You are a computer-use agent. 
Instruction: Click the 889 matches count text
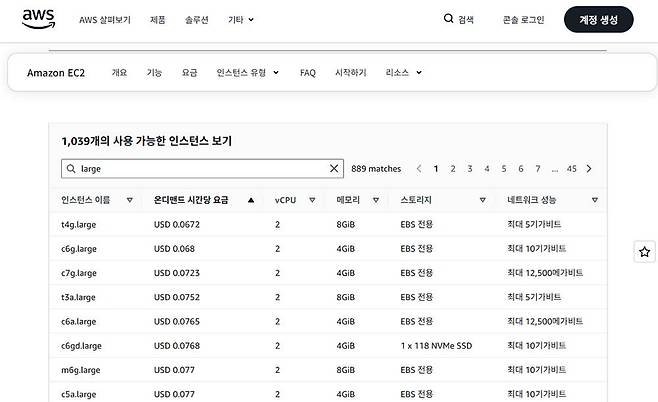coord(376,169)
